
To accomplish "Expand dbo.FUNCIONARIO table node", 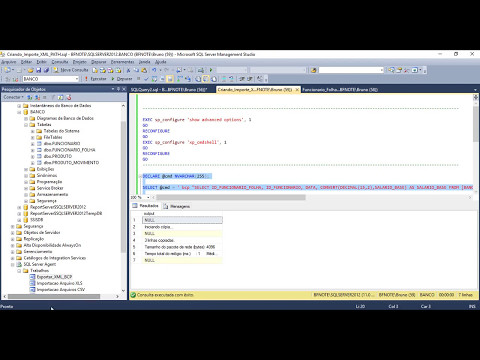I will coord(33,144).
